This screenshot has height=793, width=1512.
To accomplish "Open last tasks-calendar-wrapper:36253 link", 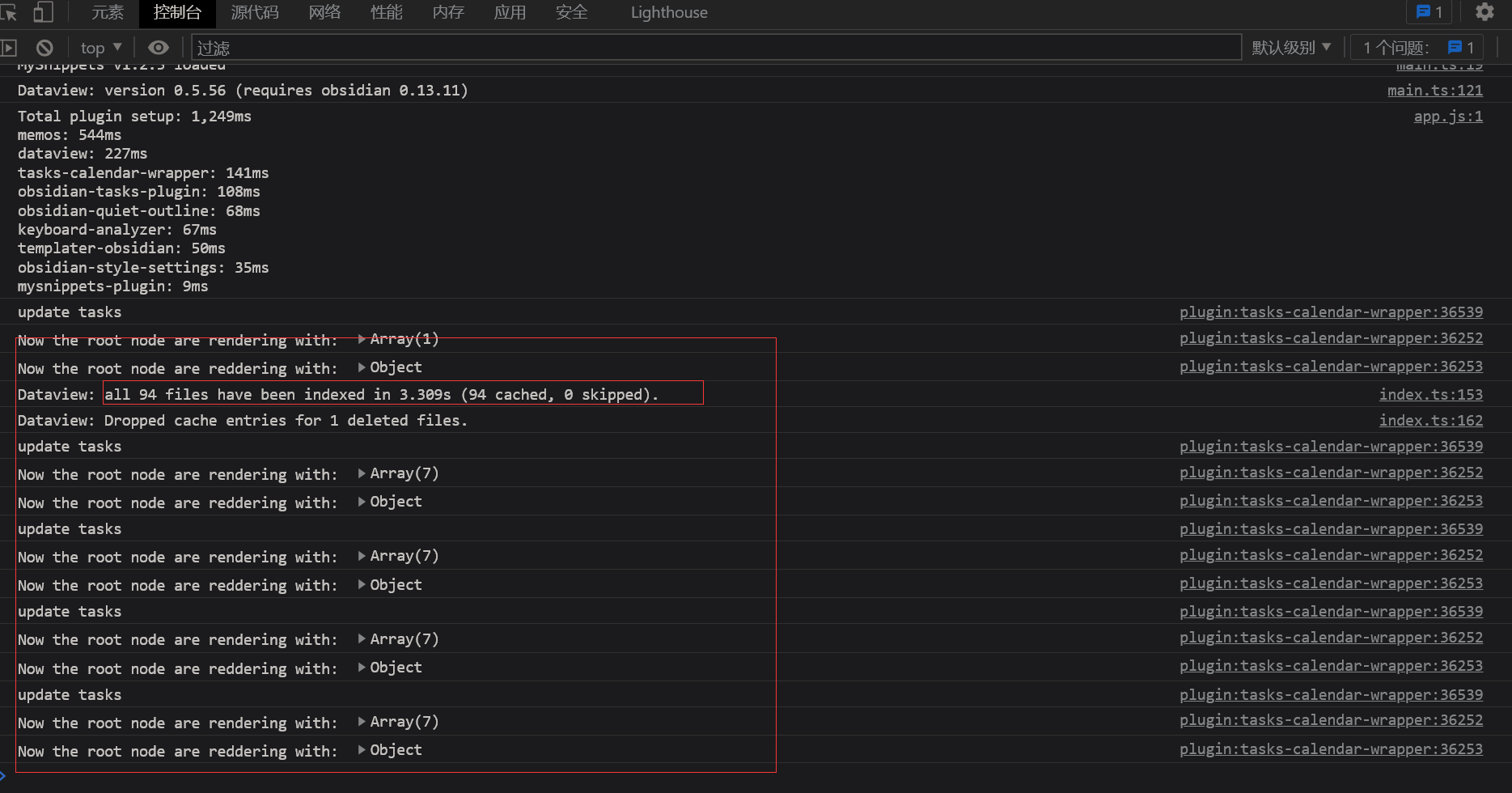I will (1331, 749).
